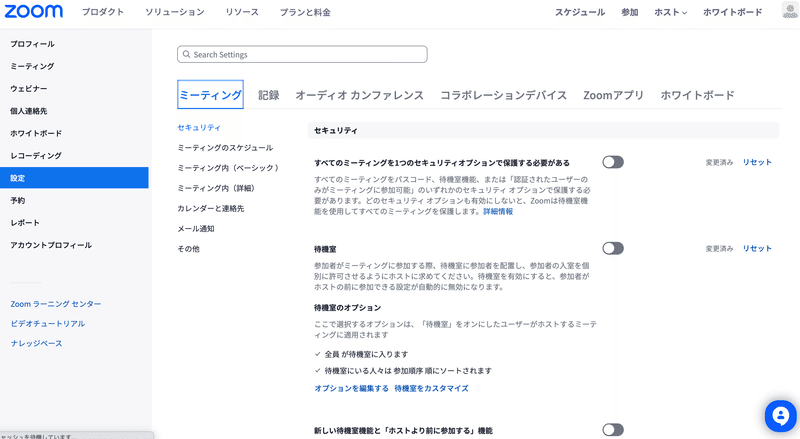
Task: Jump to カレンダーと連絡先 section
Action: click(x=211, y=208)
